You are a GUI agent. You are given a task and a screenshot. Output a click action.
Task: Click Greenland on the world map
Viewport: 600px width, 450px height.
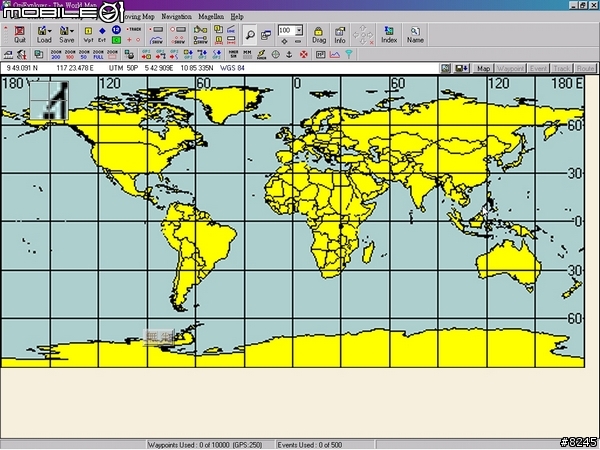[230, 101]
